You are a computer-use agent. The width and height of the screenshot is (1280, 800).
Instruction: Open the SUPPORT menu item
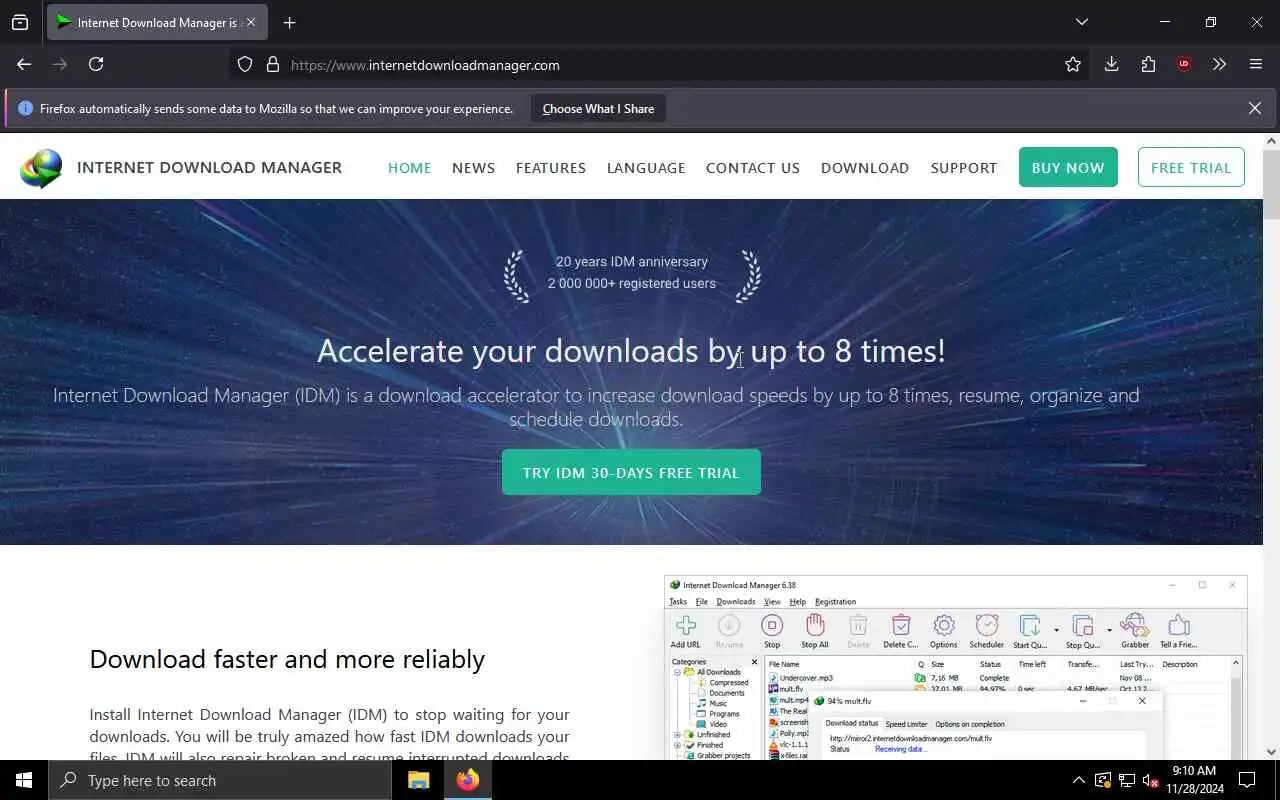(964, 168)
